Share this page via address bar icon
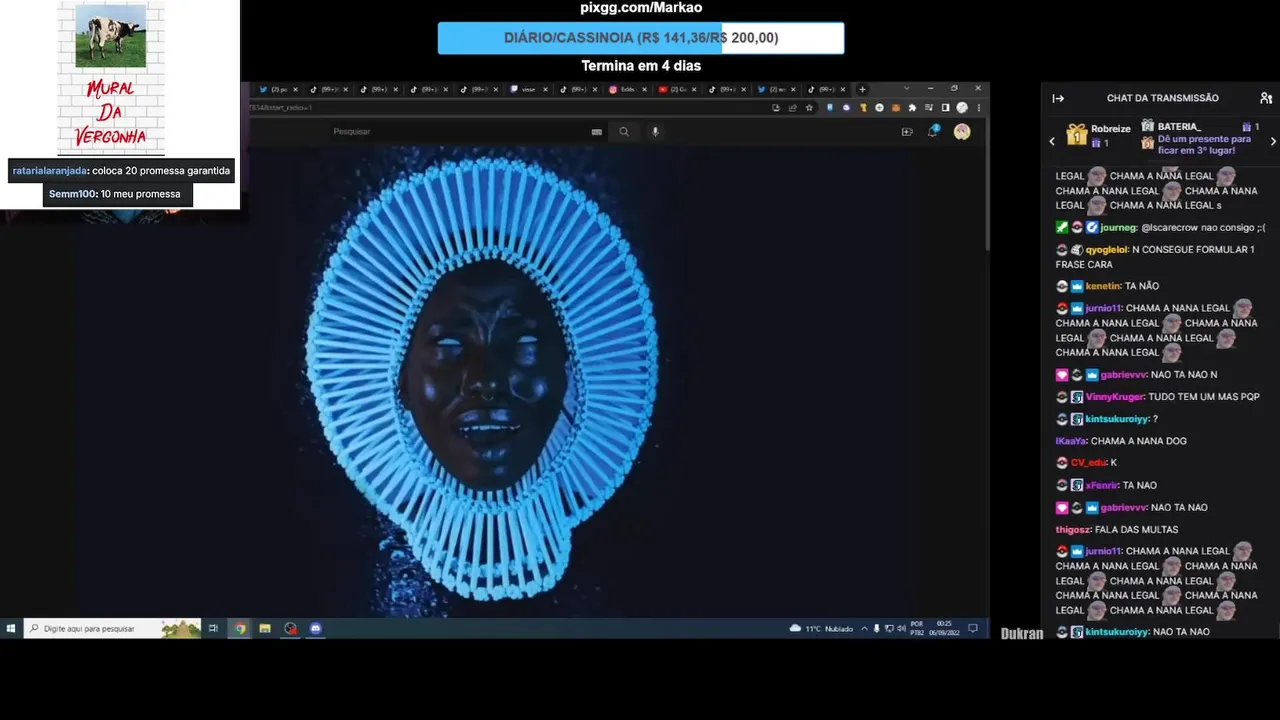Screen dimensions: 1280x720 pos(792,108)
